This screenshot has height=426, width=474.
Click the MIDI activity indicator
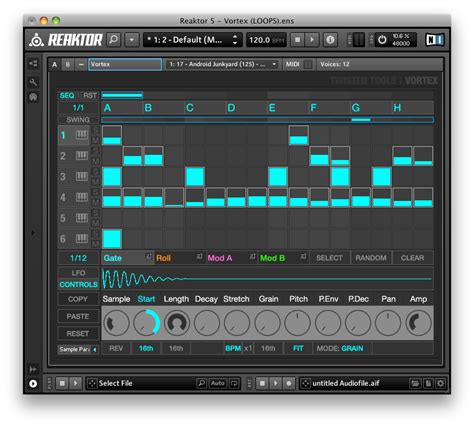click(x=308, y=64)
